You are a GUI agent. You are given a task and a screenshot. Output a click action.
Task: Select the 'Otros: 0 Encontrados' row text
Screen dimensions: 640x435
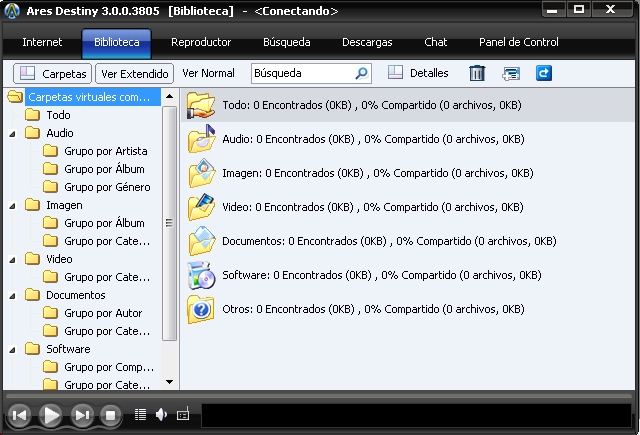tap(373, 309)
